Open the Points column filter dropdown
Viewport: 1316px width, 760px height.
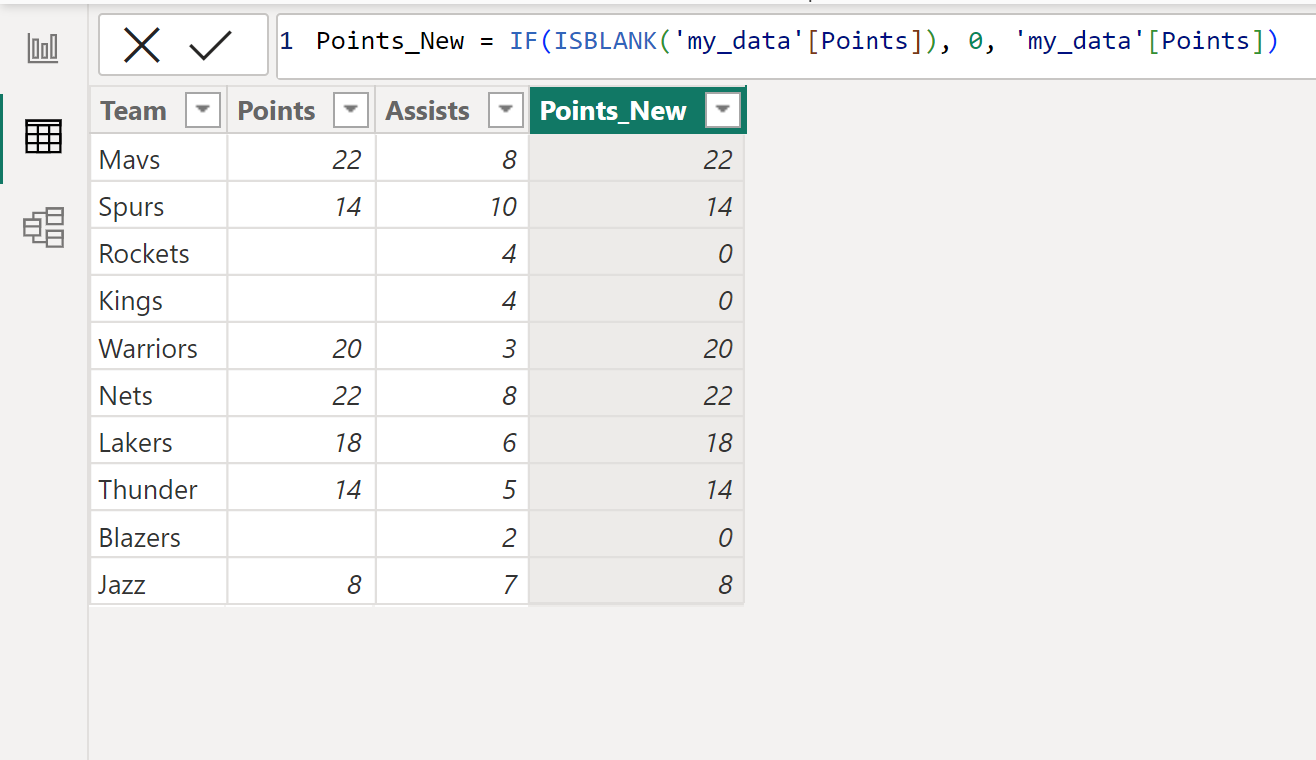coord(350,110)
